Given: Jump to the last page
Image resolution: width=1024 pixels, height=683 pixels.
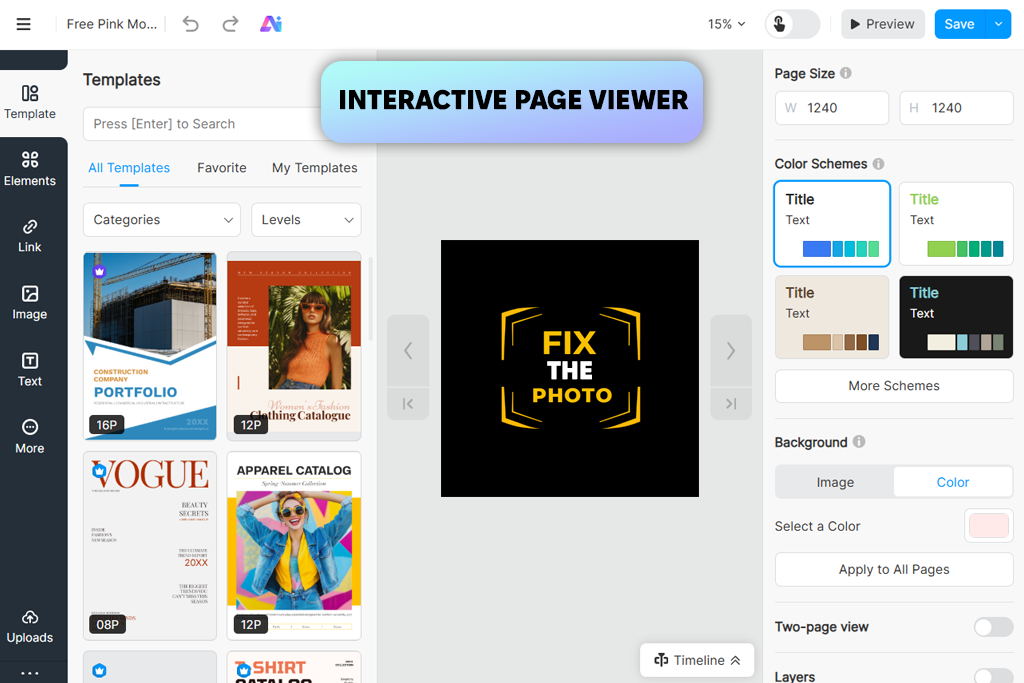Looking at the screenshot, I should (731, 404).
